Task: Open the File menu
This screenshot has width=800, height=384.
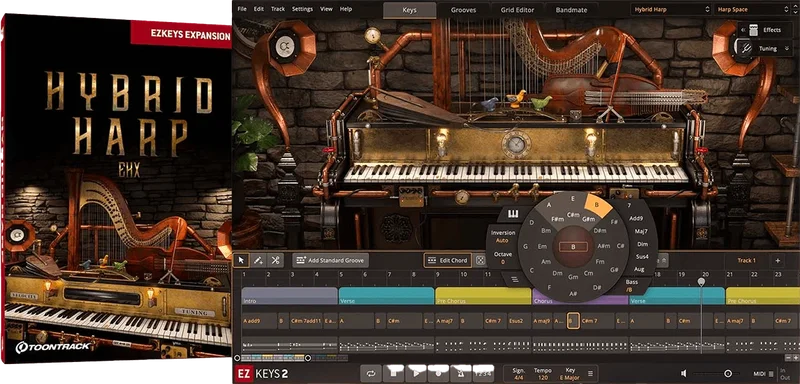Action: click(242, 9)
